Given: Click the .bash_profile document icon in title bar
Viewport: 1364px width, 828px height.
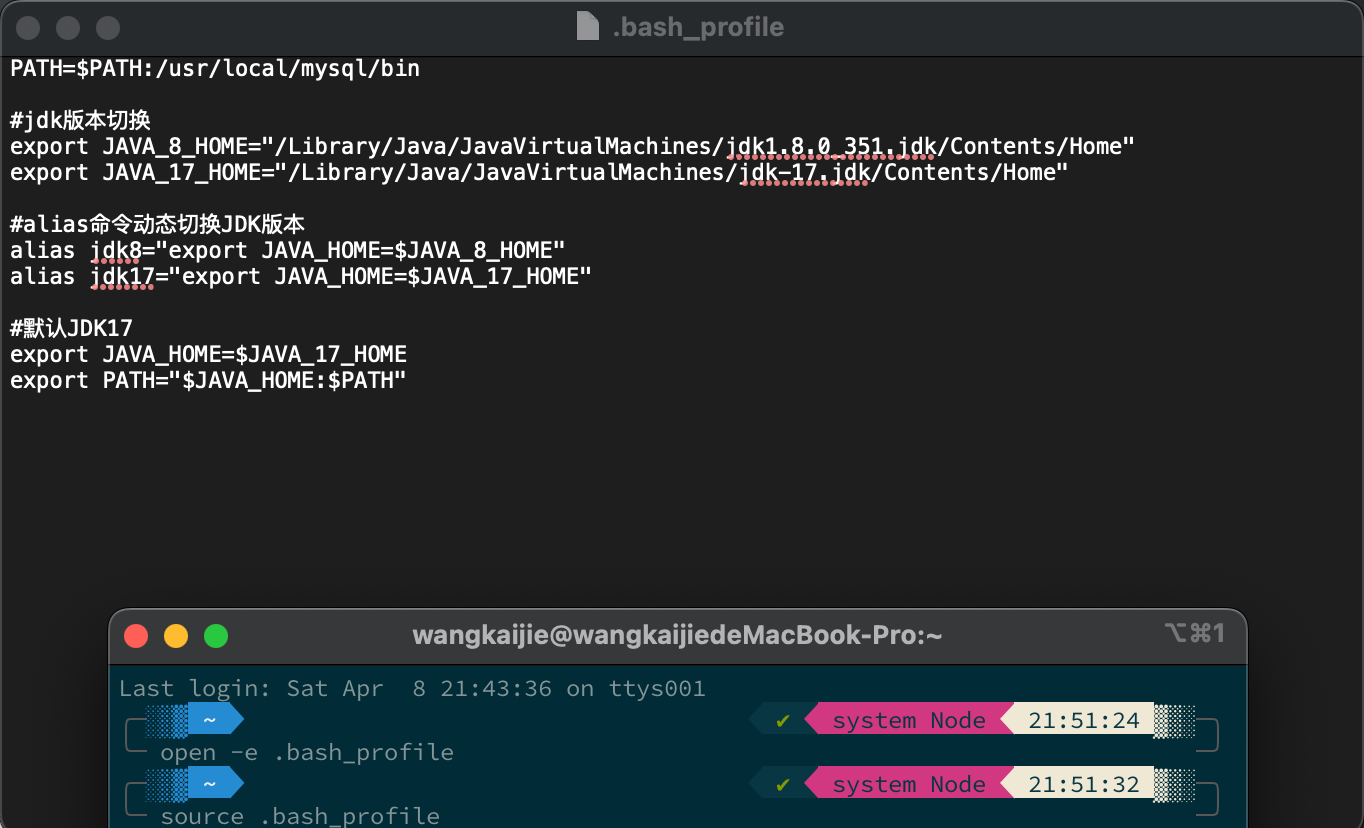Looking at the screenshot, I should (588, 26).
